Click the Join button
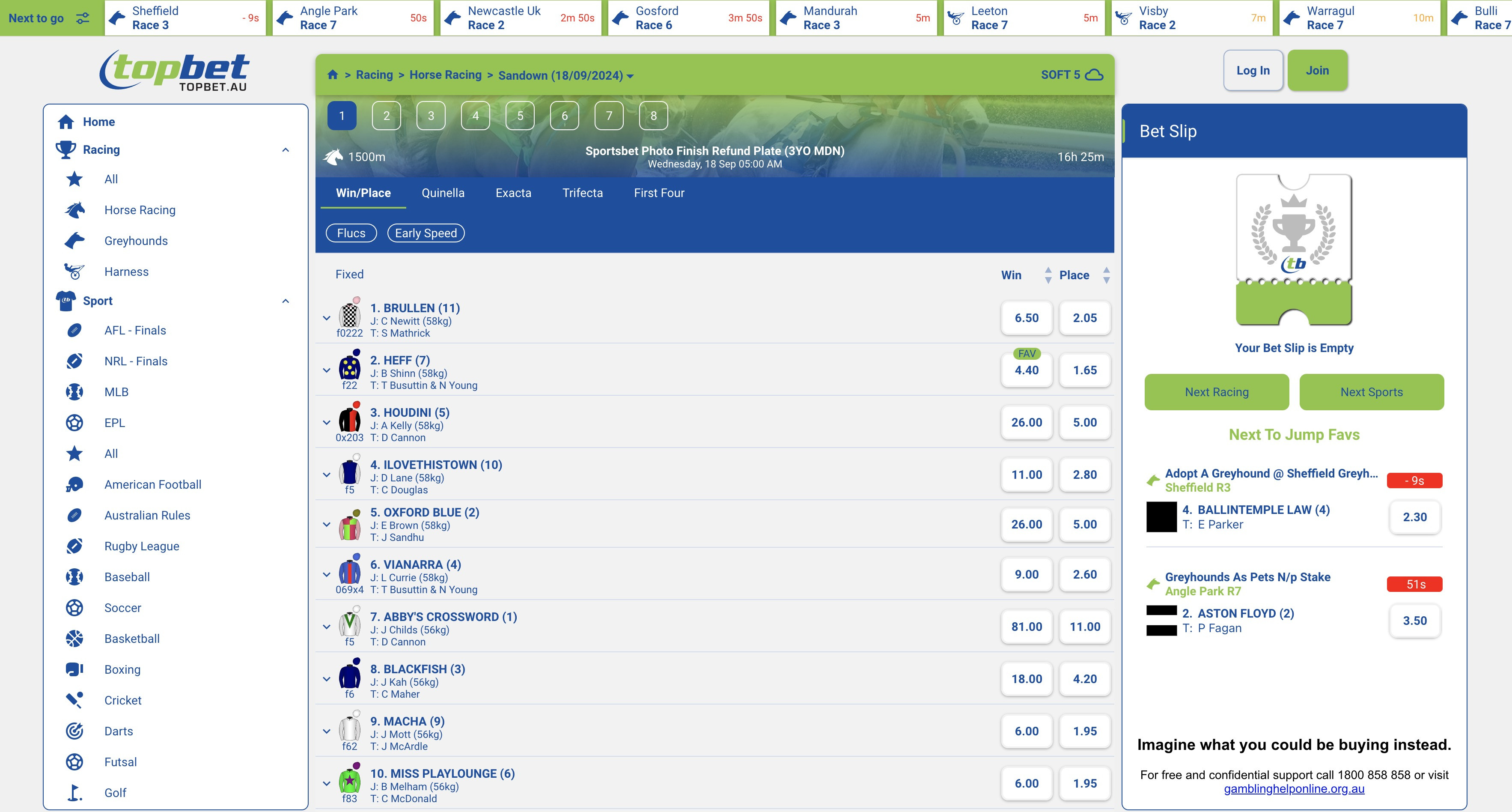1512x812 pixels. point(1317,71)
